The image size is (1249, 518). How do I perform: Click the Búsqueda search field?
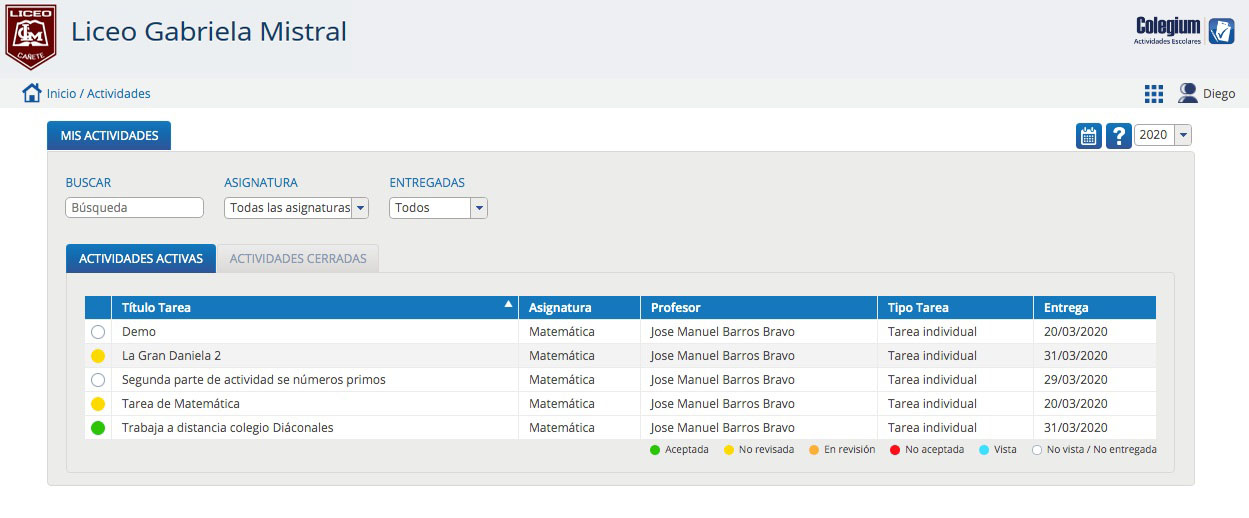pyautogui.click(x=135, y=208)
